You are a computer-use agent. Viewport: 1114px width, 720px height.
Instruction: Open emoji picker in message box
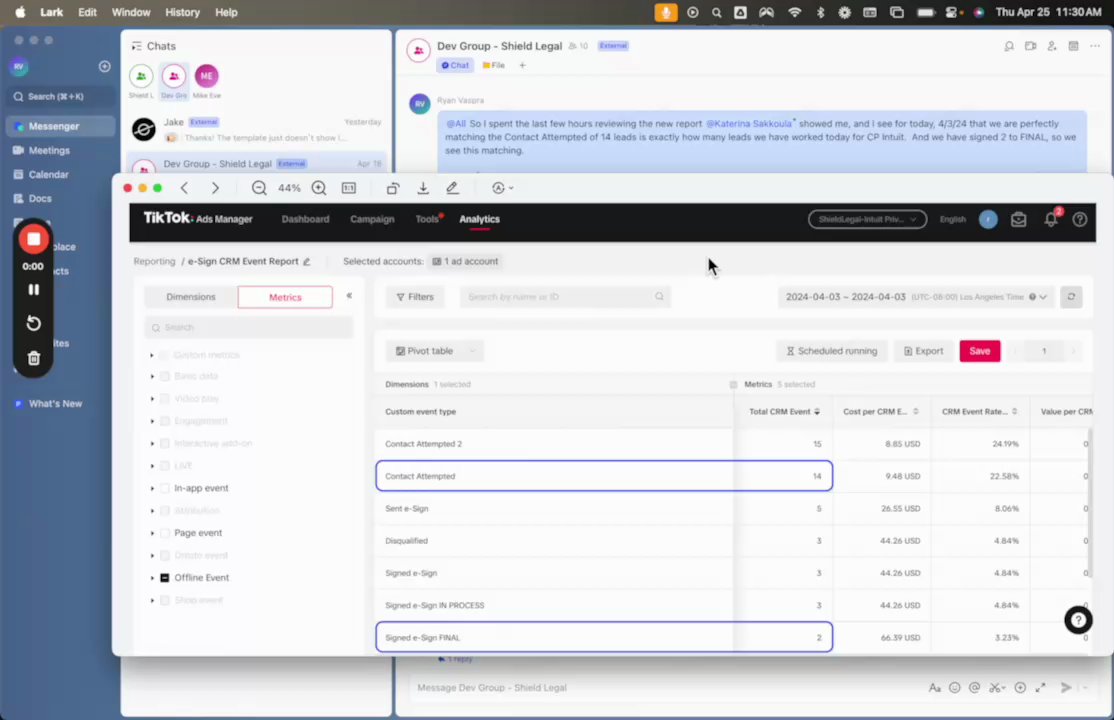[x=955, y=687]
